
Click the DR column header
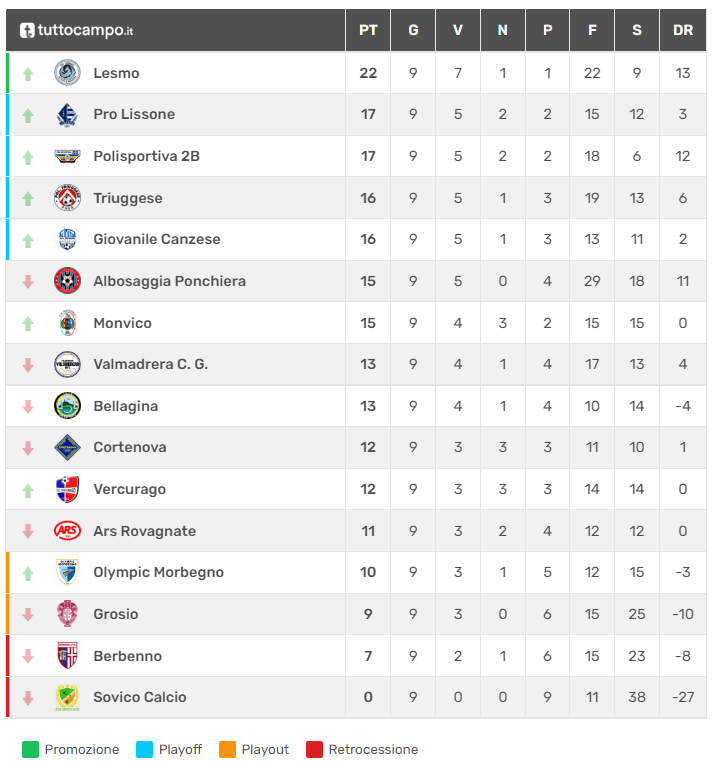point(683,31)
